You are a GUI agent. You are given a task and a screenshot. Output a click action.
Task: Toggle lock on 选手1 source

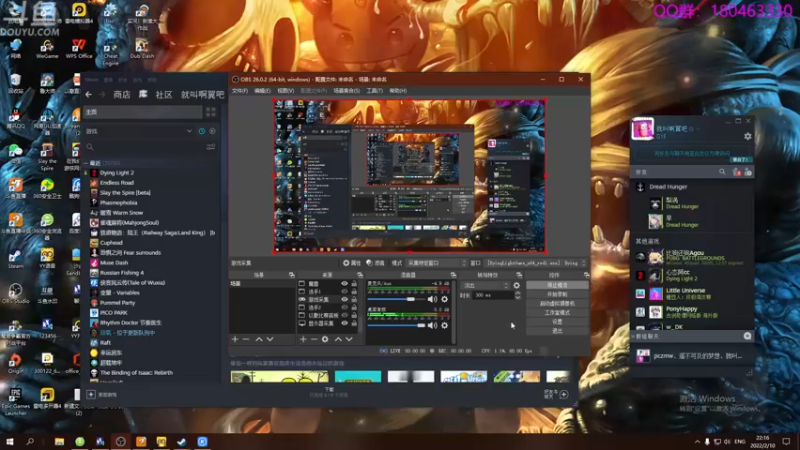tap(354, 291)
